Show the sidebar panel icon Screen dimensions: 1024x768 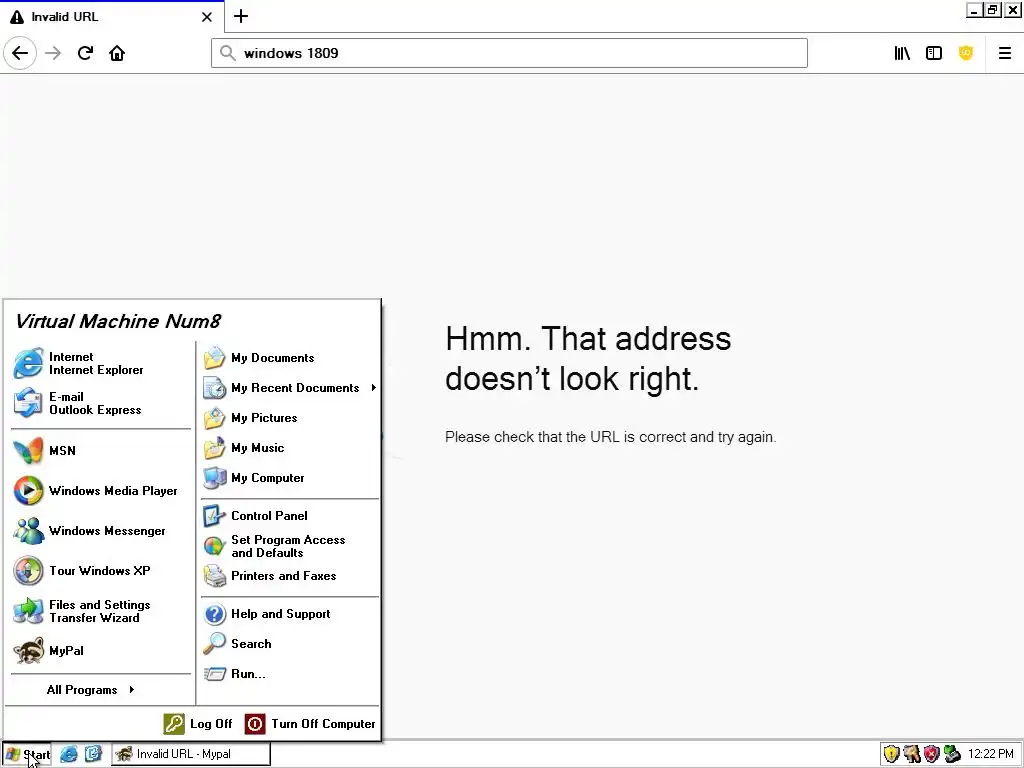tap(934, 53)
